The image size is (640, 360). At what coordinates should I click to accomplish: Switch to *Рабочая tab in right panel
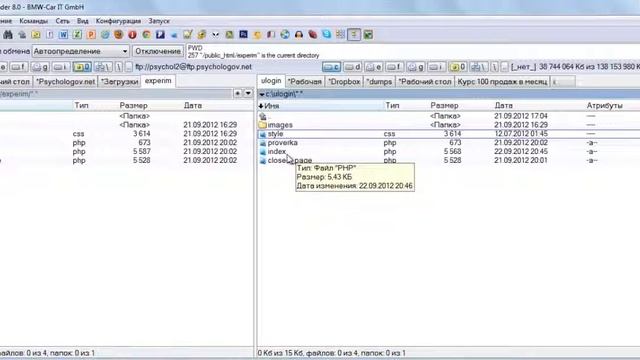click(304, 82)
